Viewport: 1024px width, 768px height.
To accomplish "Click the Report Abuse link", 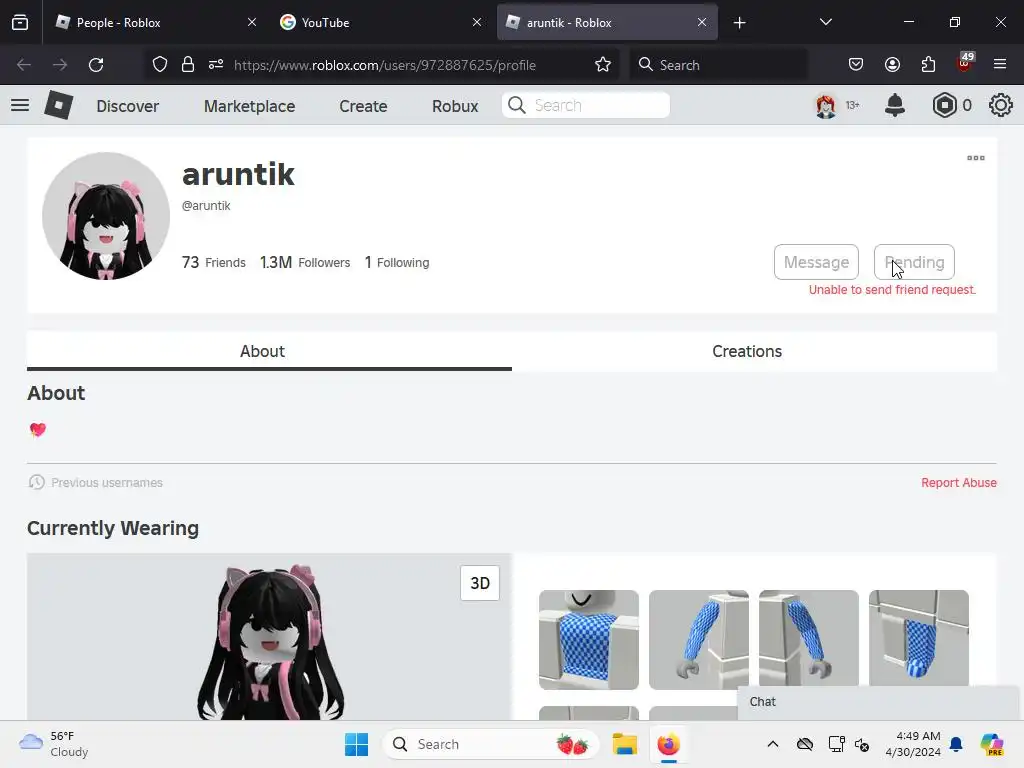I will pyautogui.click(x=959, y=483).
